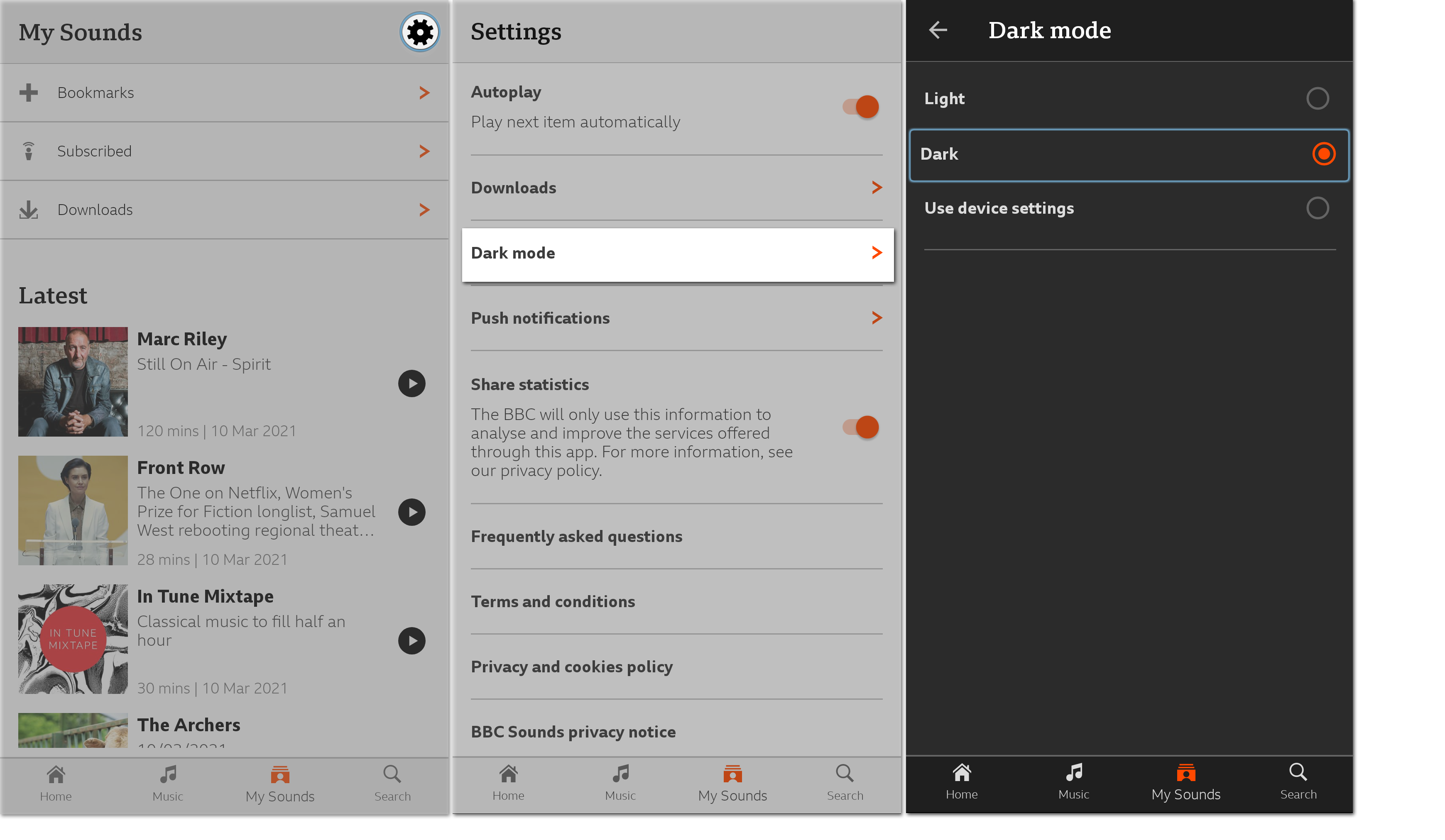Open the Bookmarks row label
1445x840 pixels.
pos(96,92)
